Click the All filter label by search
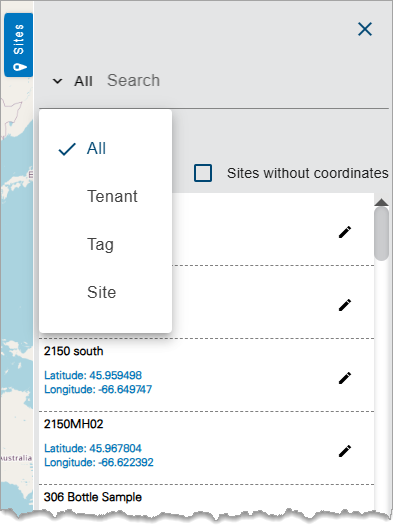Screen dimensions: 393x525 [83, 81]
